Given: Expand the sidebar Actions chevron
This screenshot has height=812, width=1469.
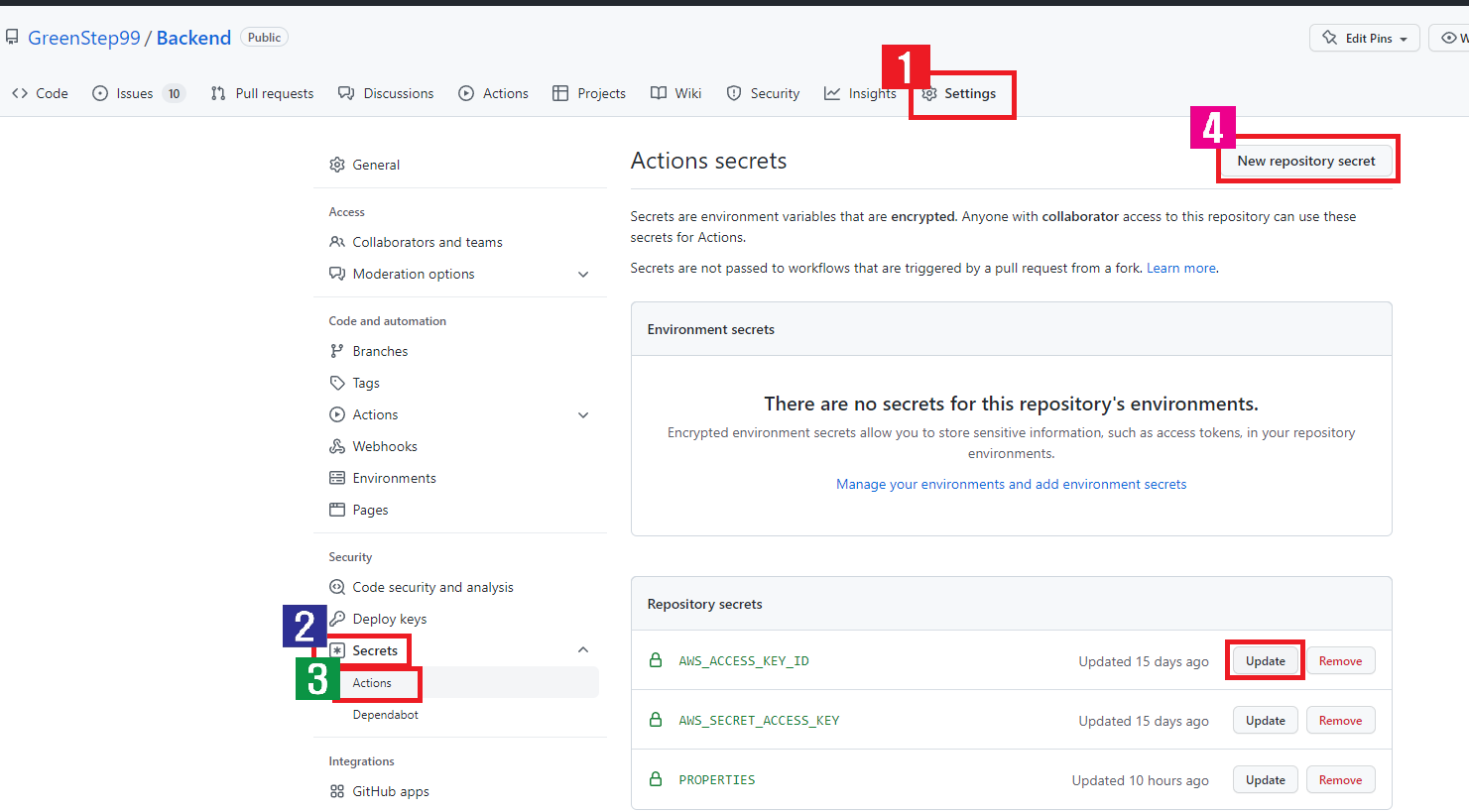Looking at the screenshot, I should click(x=583, y=414).
